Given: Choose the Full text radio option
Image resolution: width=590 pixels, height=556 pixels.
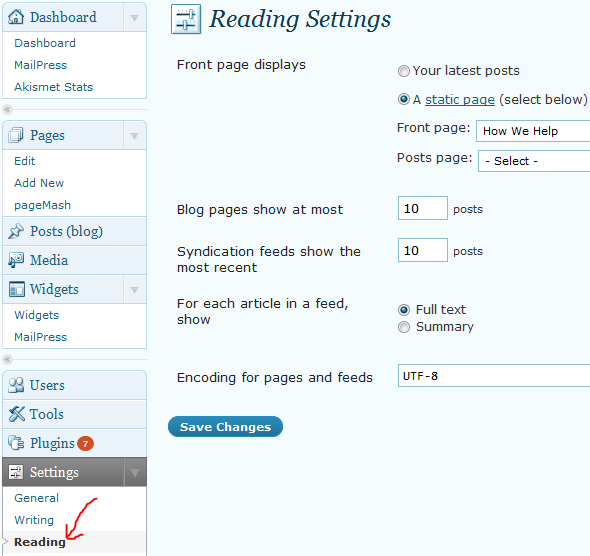Looking at the screenshot, I should click(x=404, y=310).
